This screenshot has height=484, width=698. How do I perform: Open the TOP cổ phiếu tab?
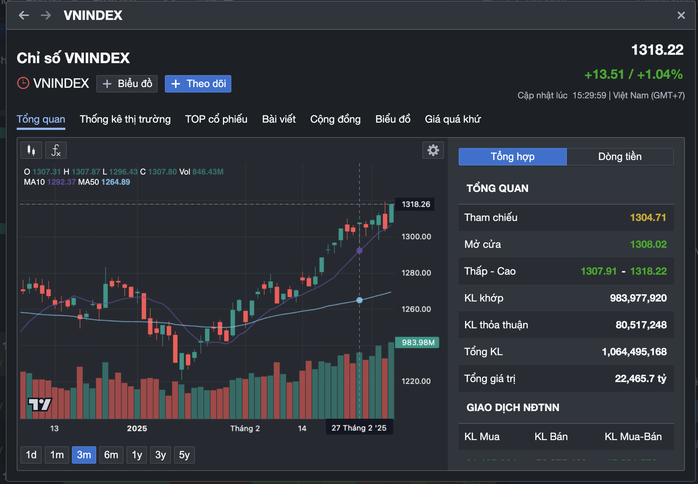(x=216, y=119)
